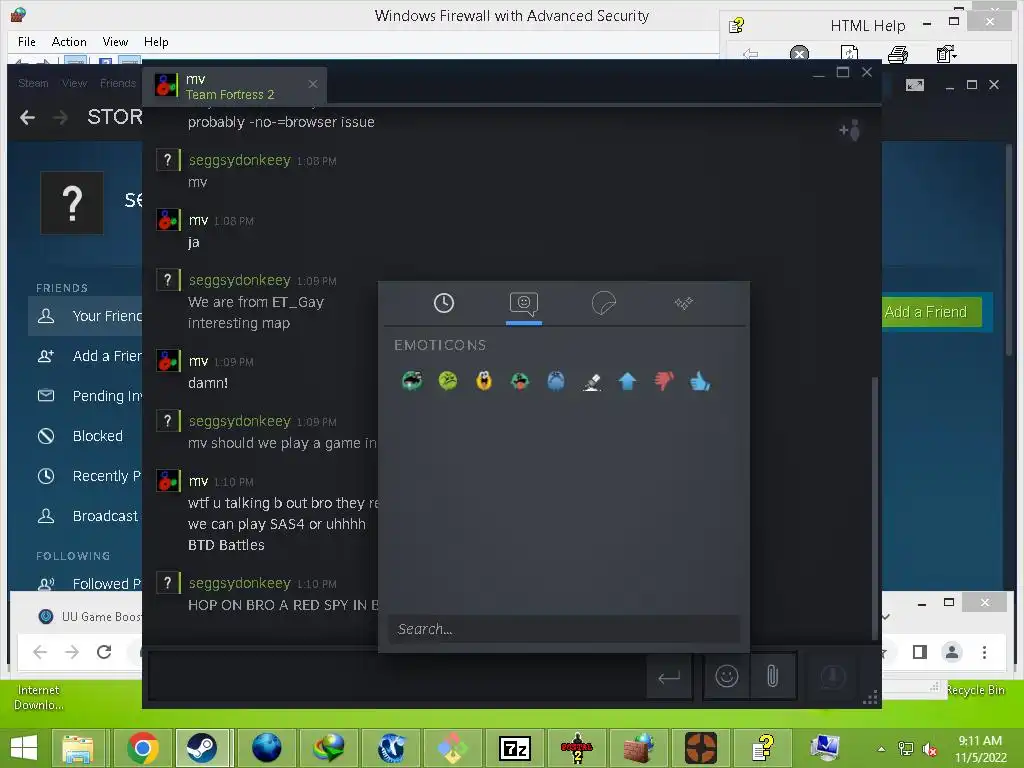Insert the blue up arrow emoticon

tap(628, 381)
